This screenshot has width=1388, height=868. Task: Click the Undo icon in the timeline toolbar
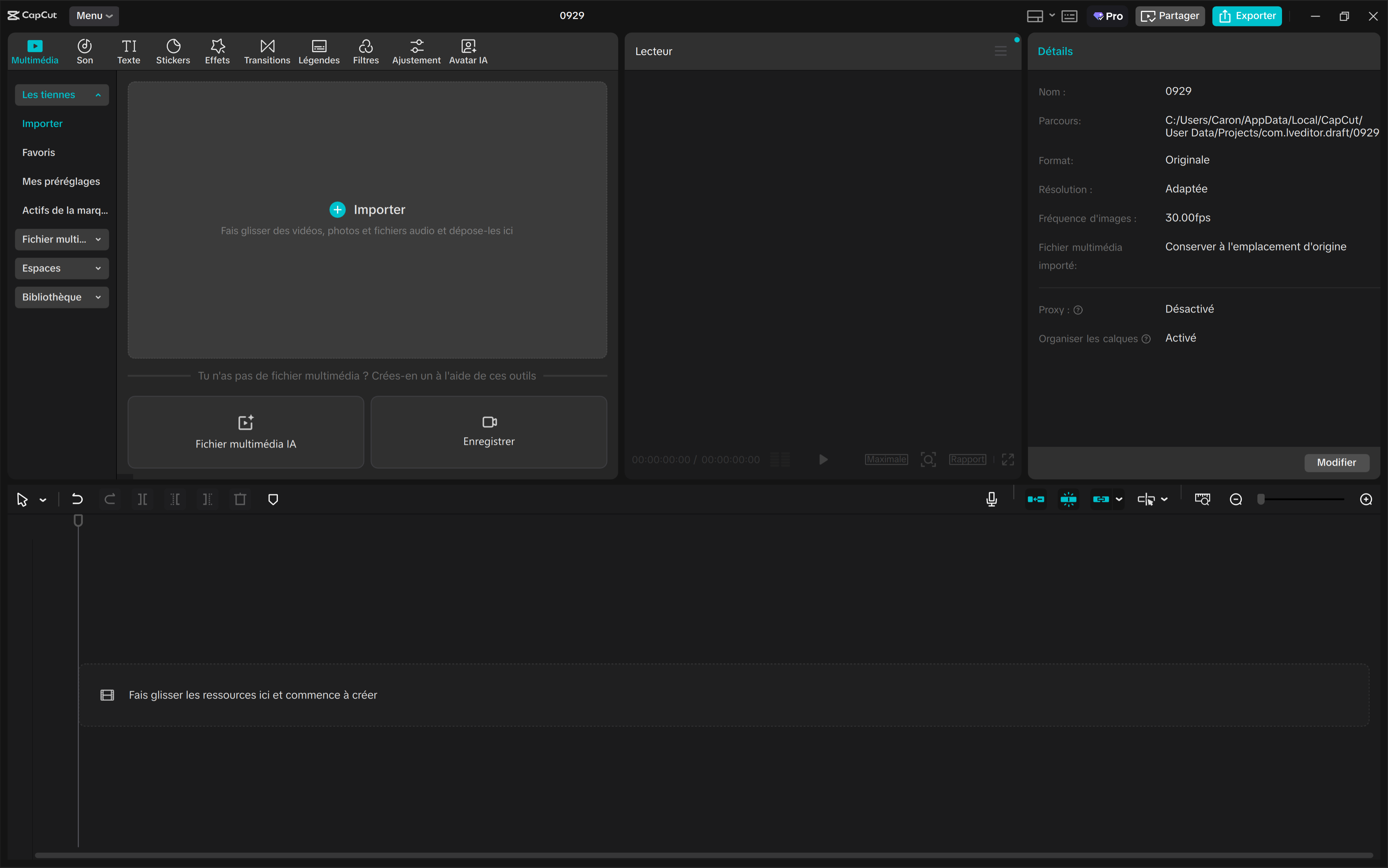point(78,499)
